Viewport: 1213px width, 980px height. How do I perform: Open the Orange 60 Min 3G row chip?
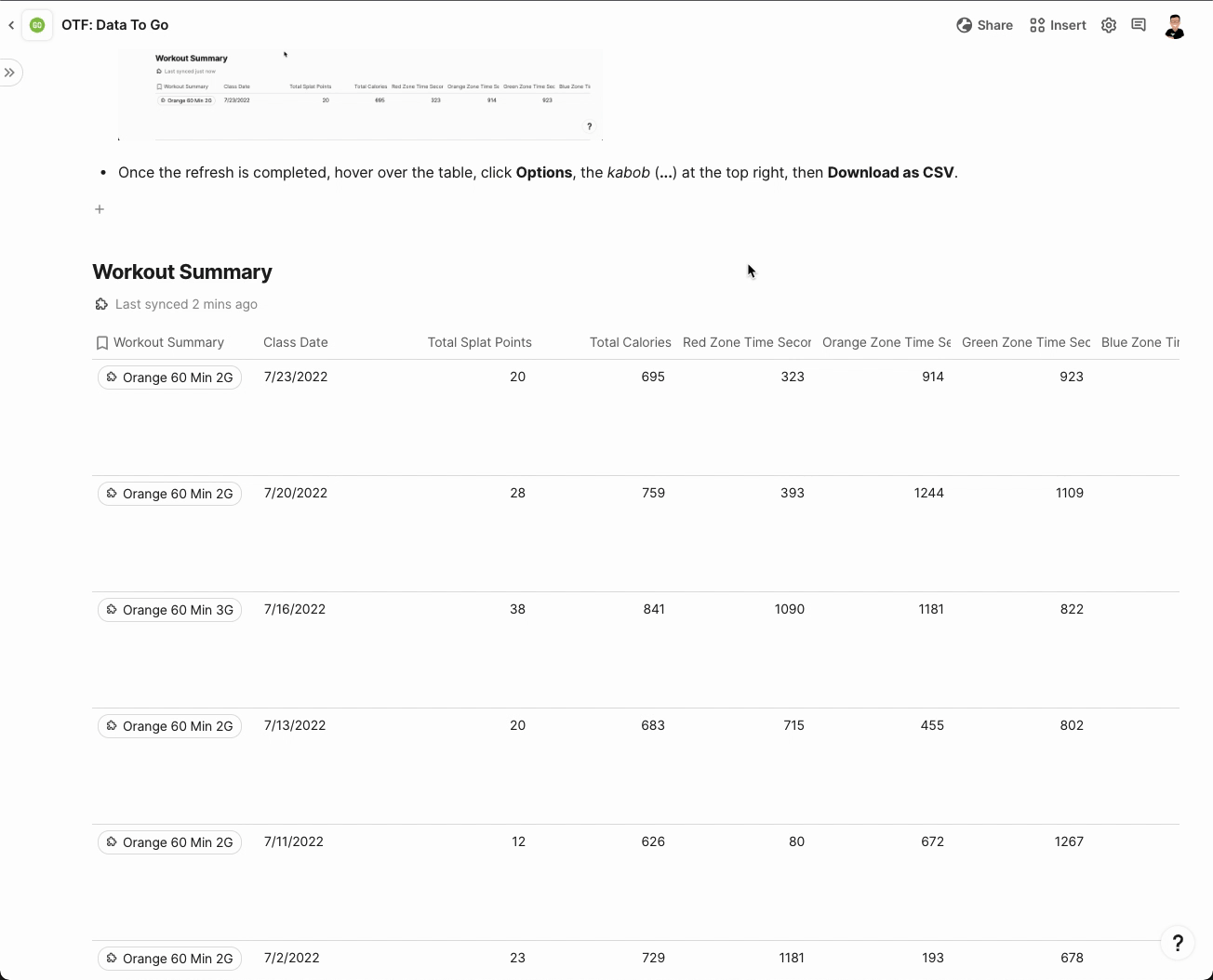tap(169, 610)
